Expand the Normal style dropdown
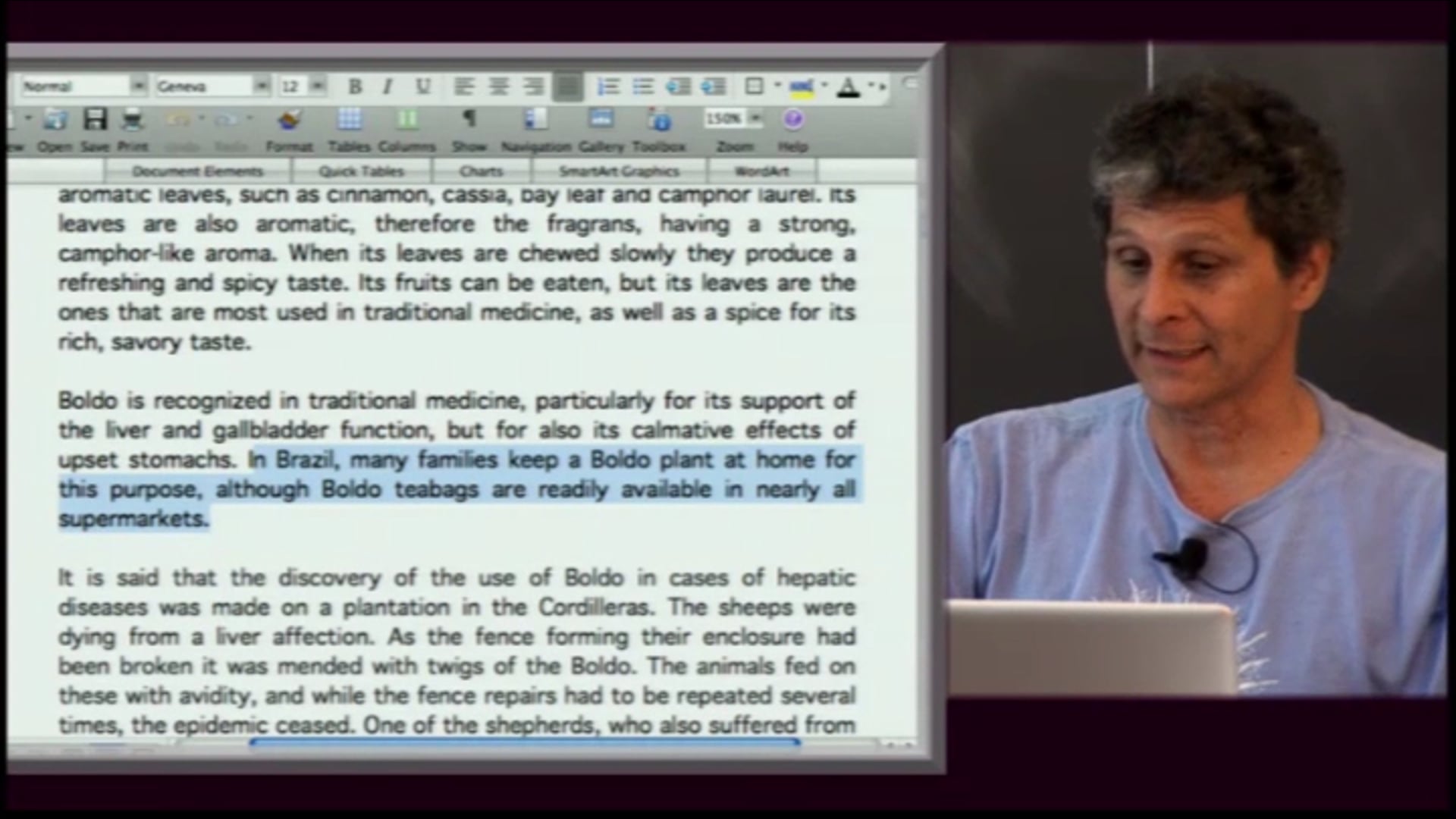The height and width of the screenshot is (819, 1456). (138, 86)
